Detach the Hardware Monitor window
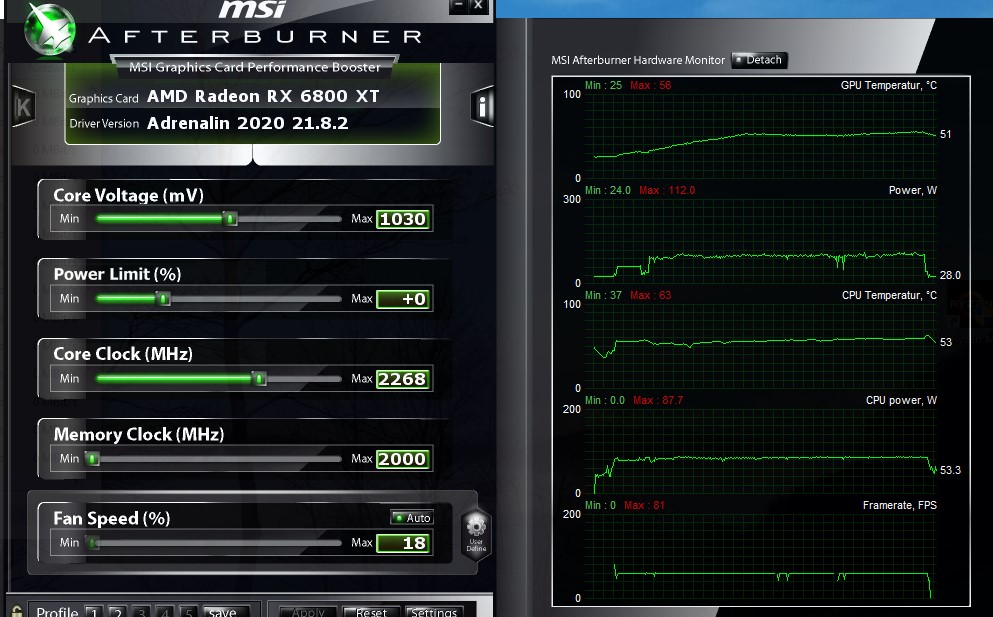 point(759,60)
